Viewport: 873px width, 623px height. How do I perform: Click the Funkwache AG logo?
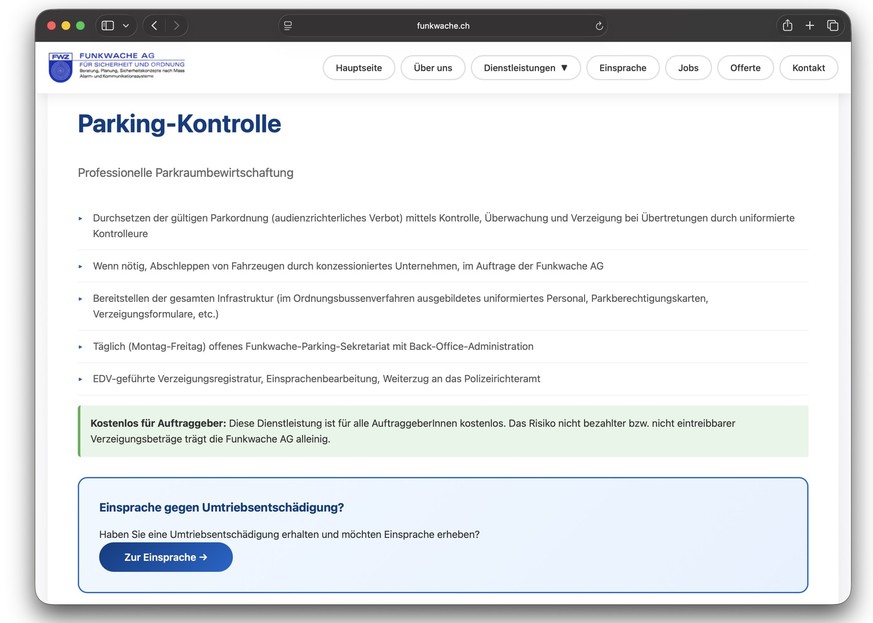pos(116,67)
